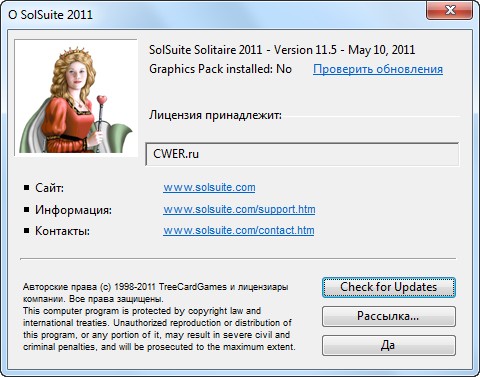Click the О SolSuite 2011 title bar text
Image resolution: width=480 pixels, height=377 pixels.
(50, 15)
